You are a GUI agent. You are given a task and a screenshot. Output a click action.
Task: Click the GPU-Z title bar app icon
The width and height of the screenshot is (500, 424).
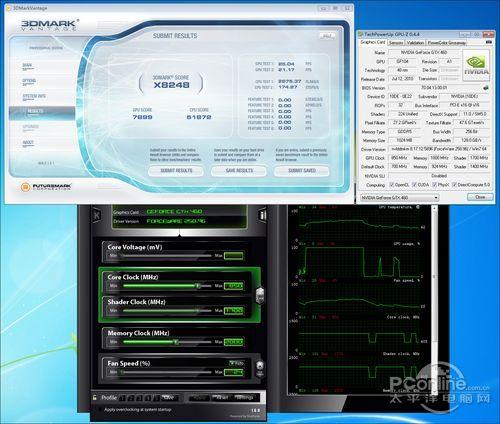[x=361, y=34]
